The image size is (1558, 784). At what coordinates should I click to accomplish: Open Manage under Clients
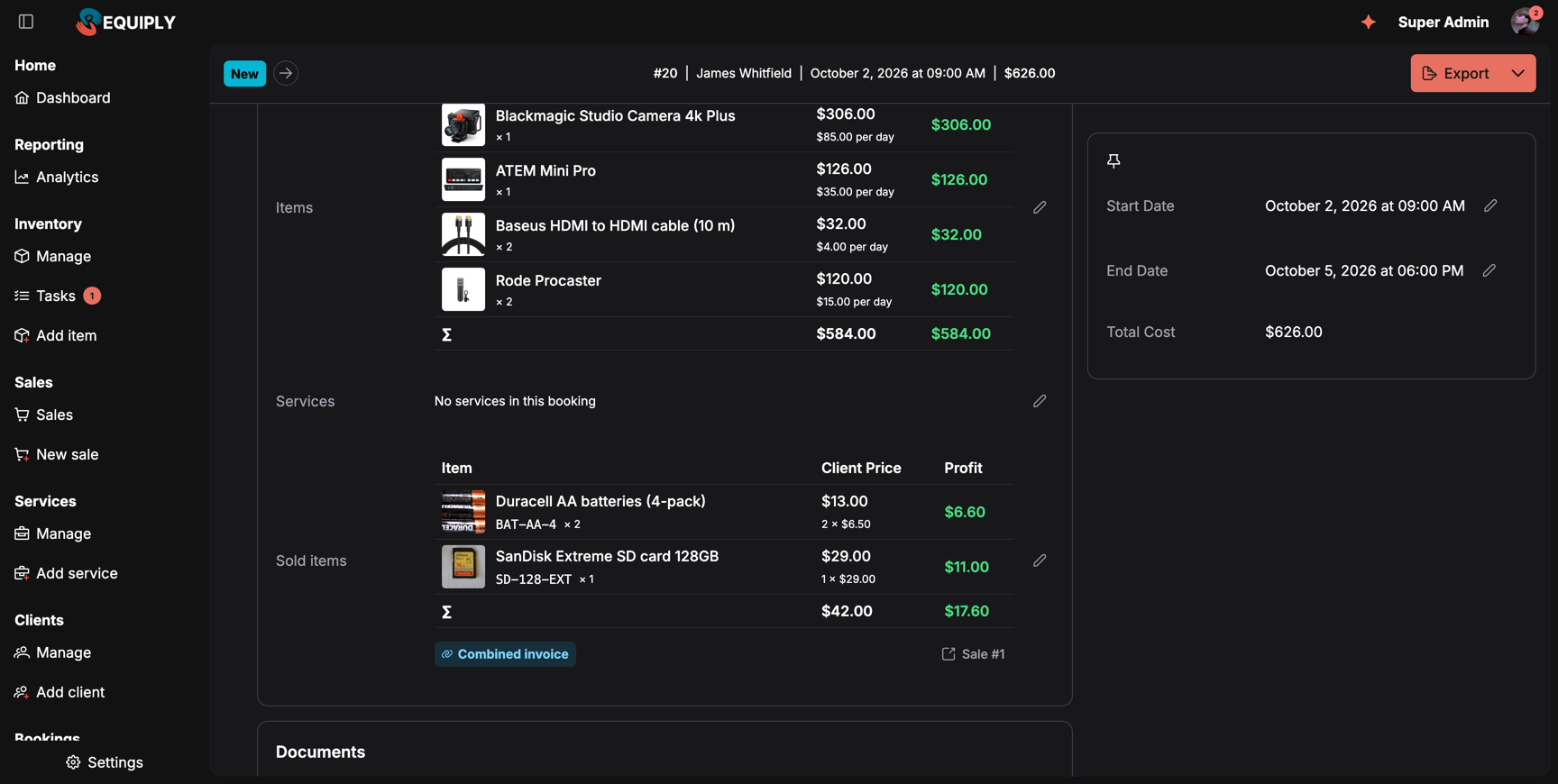pos(52,652)
